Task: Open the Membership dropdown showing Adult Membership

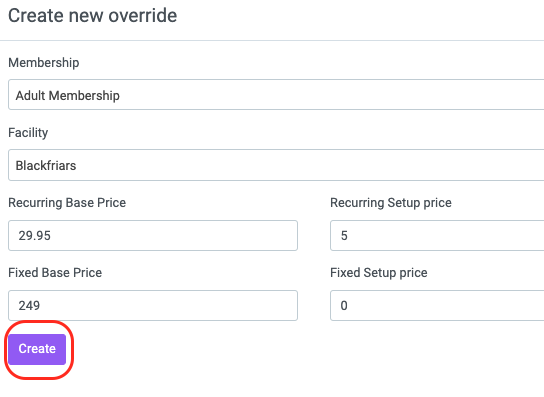Action: [x=276, y=95]
